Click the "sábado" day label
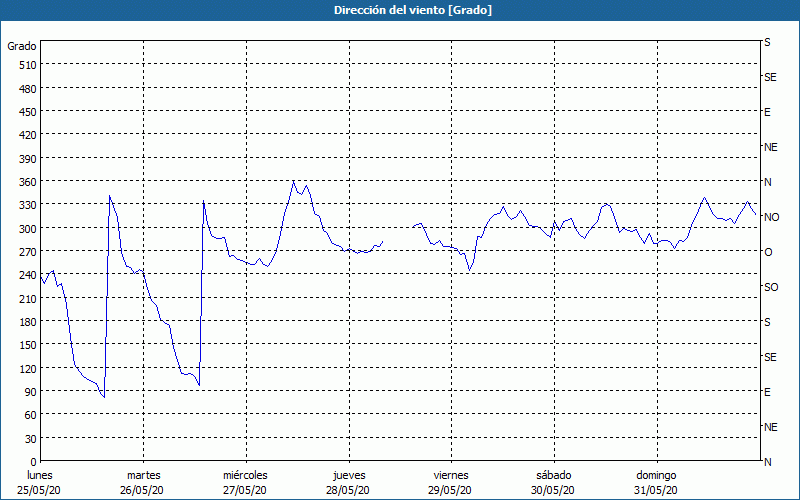Image resolution: width=800 pixels, height=500 pixels. pyautogui.click(x=554, y=476)
